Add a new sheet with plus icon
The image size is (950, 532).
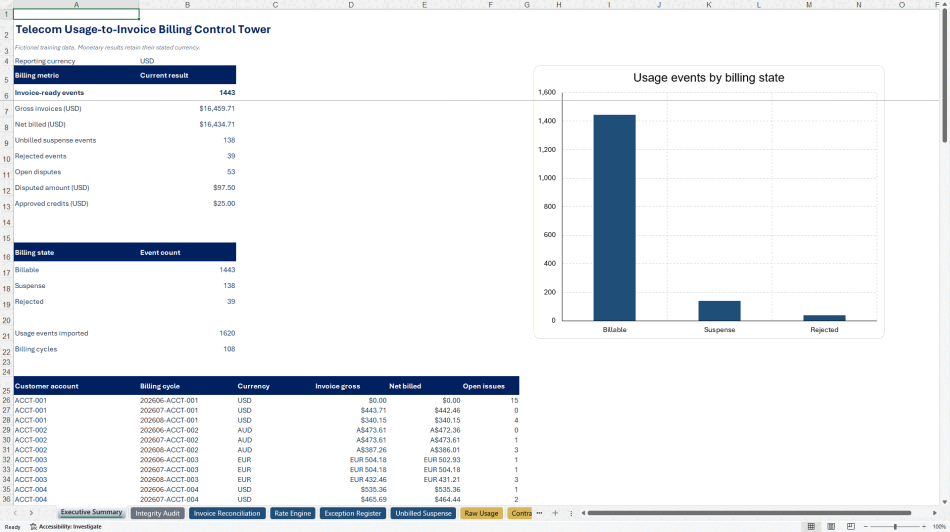click(555, 513)
